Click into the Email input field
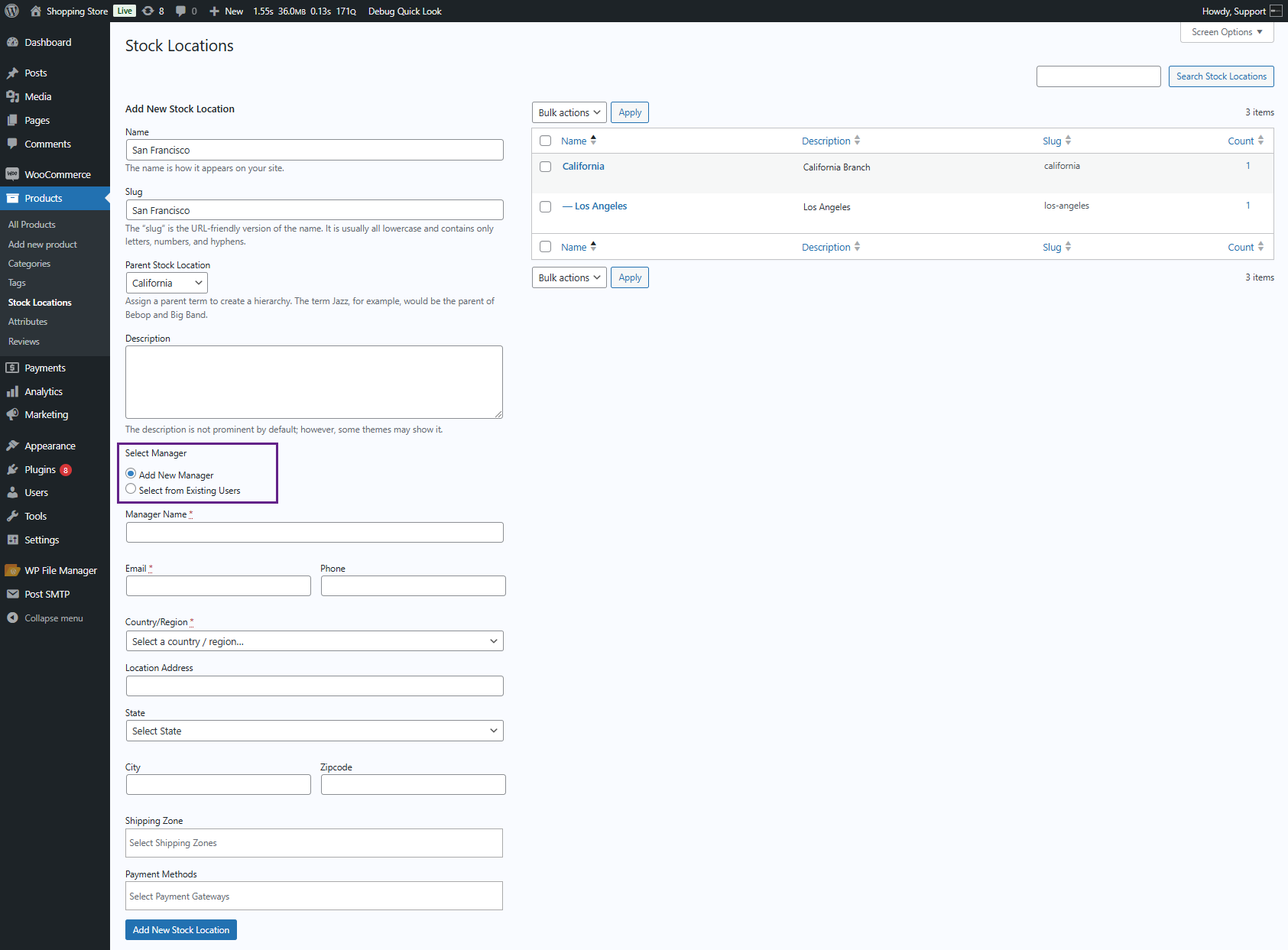 tap(219, 586)
